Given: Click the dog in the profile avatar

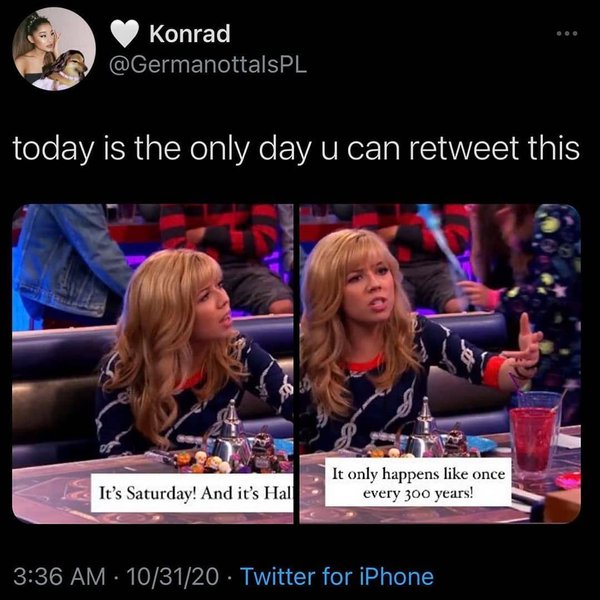Looking at the screenshot, I should click(x=67, y=69).
